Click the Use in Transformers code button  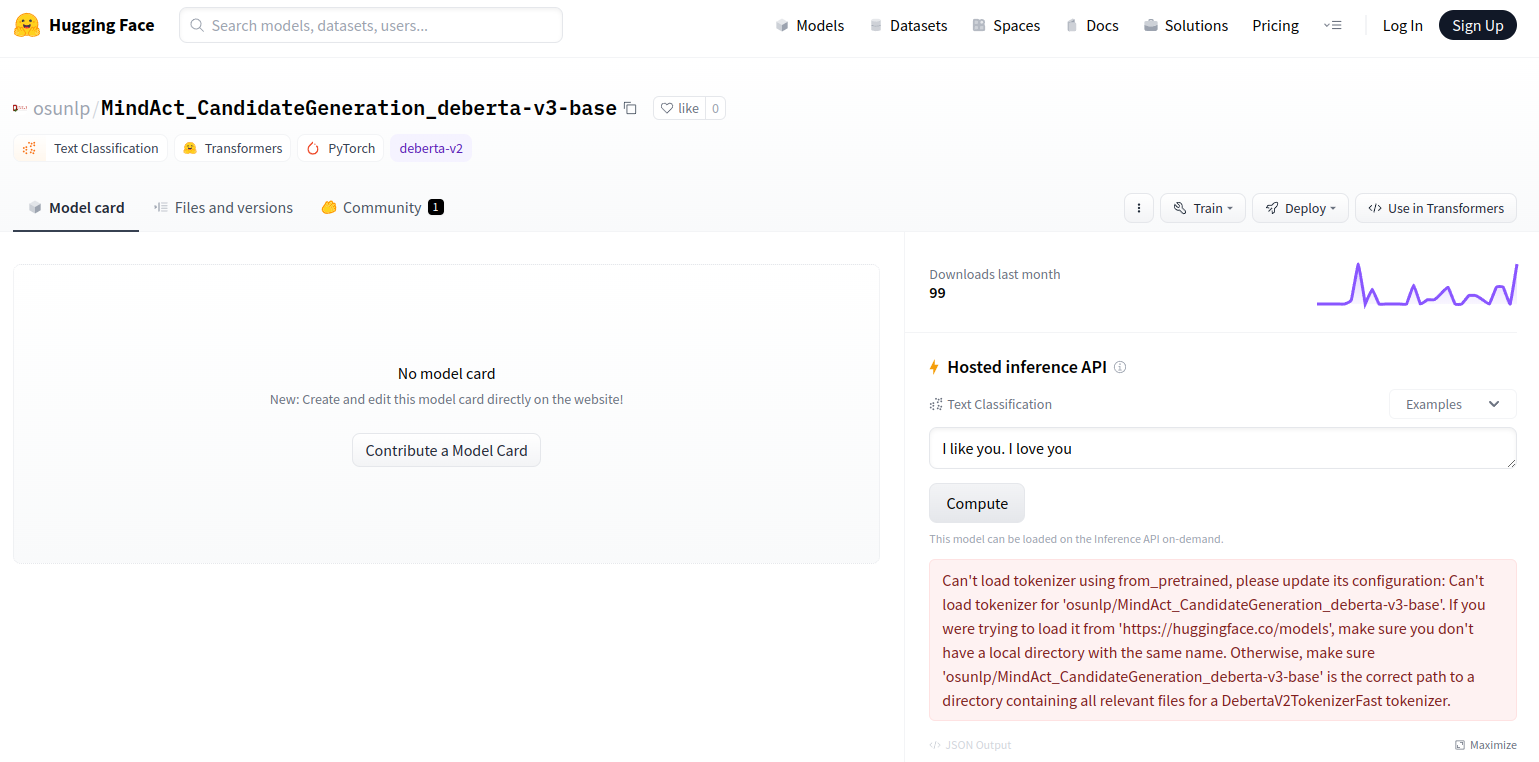coord(1435,207)
